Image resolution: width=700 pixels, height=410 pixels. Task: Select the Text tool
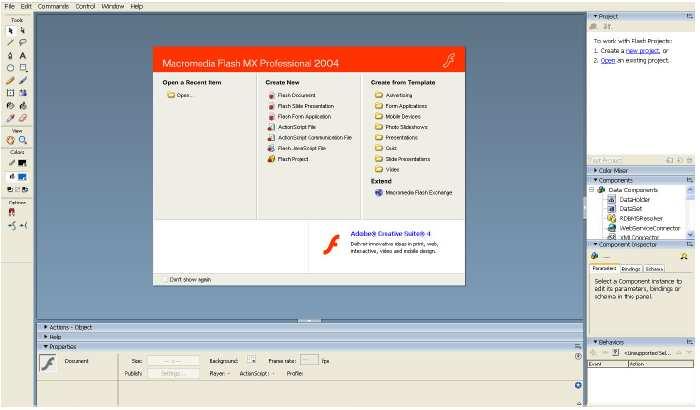23,55
